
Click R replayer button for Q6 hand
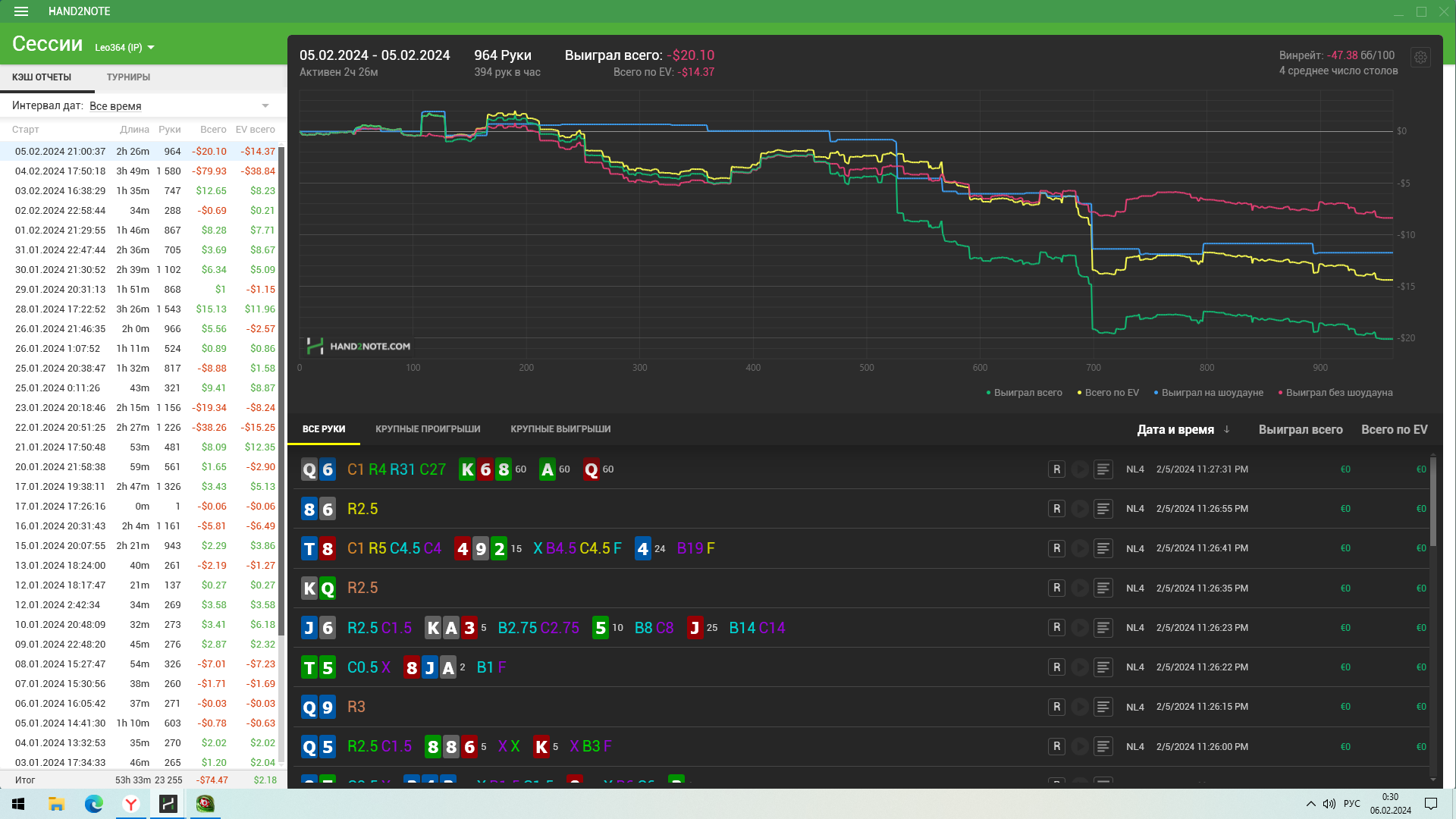coord(1056,469)
